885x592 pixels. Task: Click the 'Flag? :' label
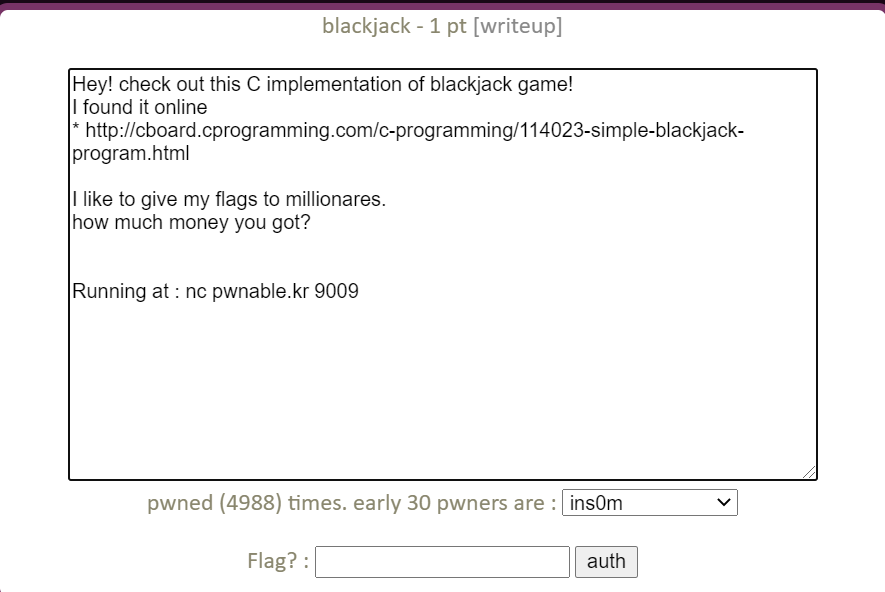[278, 561]
